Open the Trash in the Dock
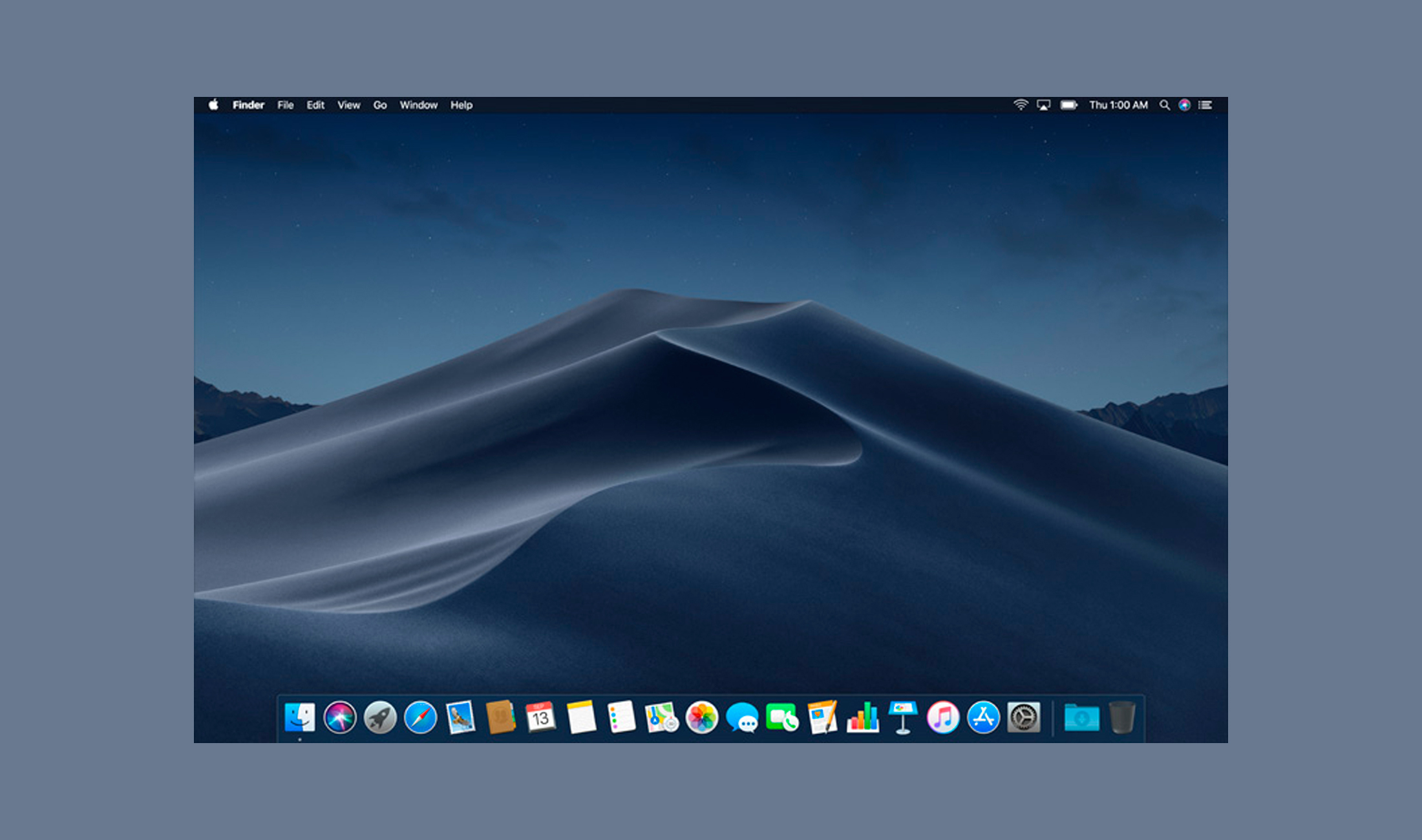This screenshot has height=840, width=1422. tap(1123, 717)
